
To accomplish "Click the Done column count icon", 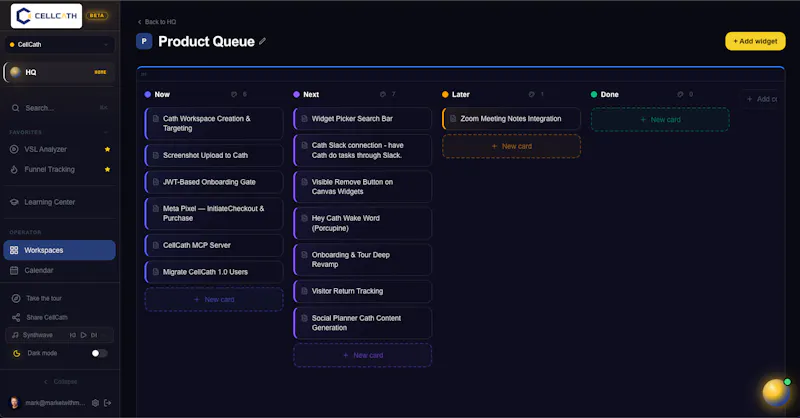I will click(x=680, y=94).
